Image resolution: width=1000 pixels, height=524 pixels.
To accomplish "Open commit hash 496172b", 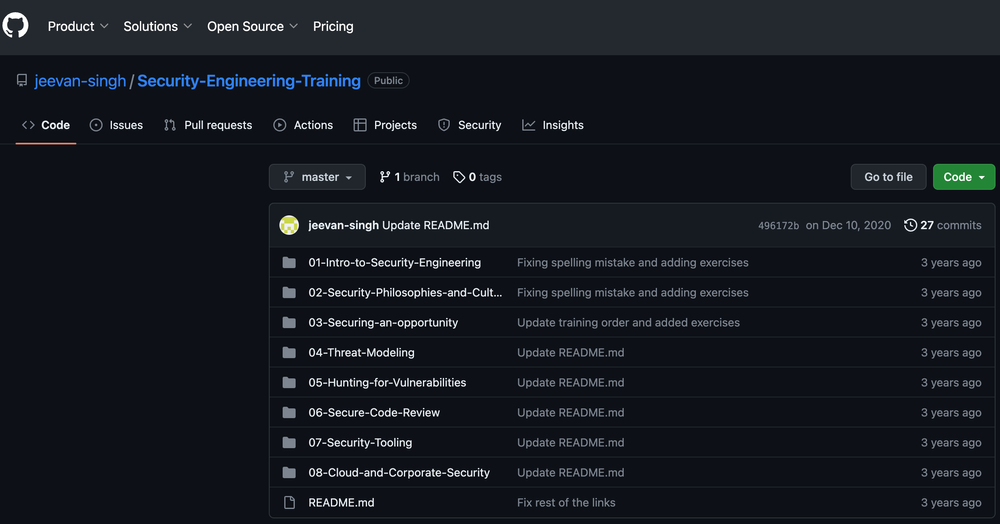I will click(x=778, y=226).
